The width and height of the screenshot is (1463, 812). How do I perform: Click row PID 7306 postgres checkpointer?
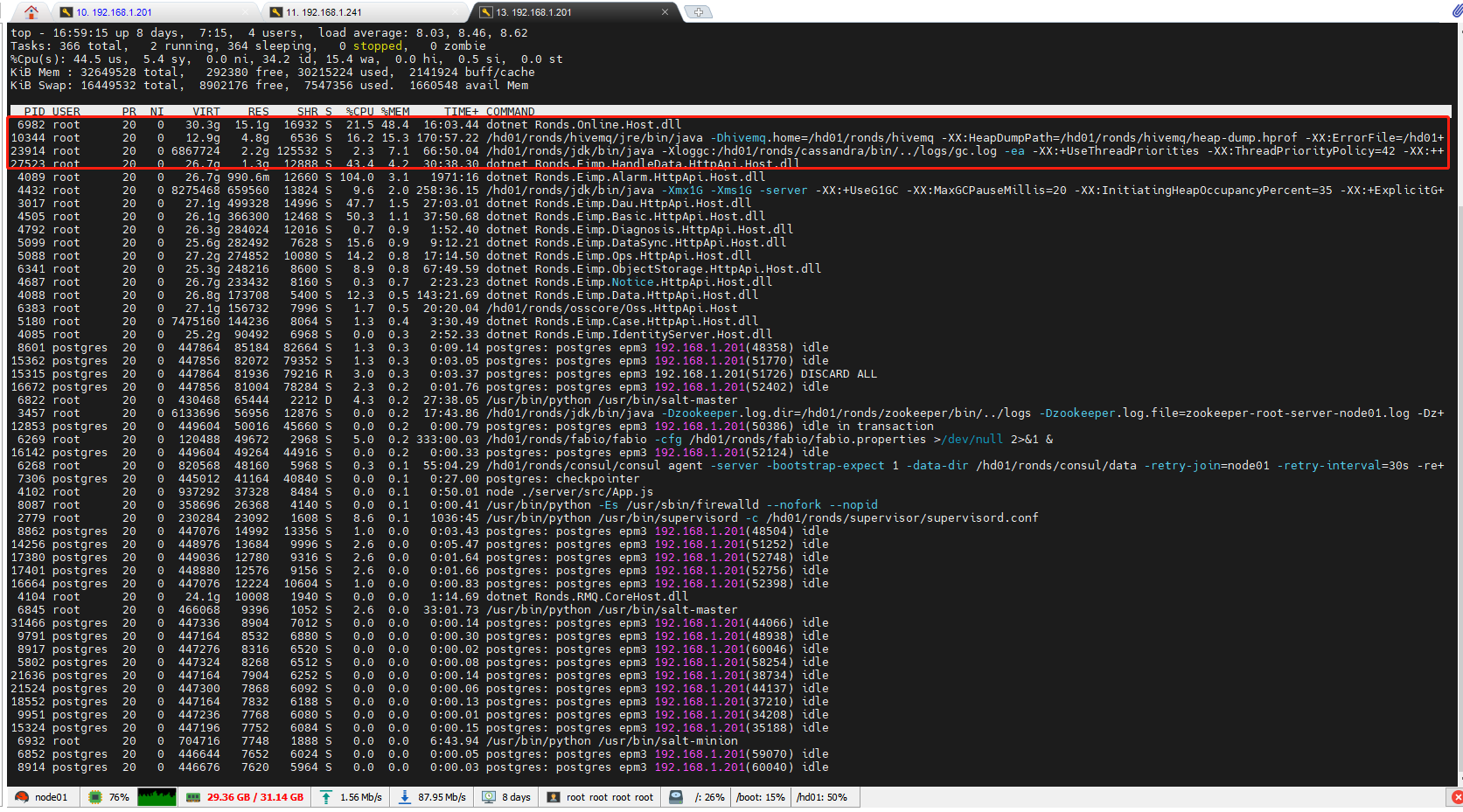[728, 479]
